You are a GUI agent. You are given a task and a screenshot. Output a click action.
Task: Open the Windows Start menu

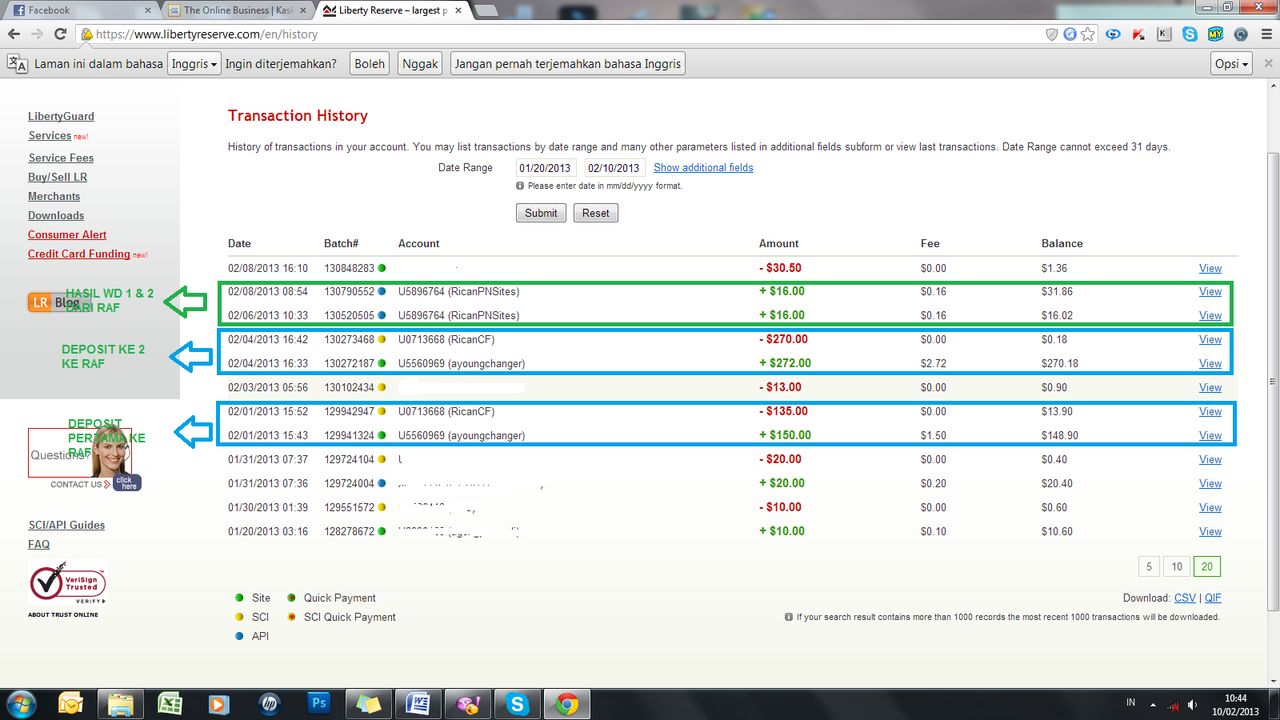(21, 703)
